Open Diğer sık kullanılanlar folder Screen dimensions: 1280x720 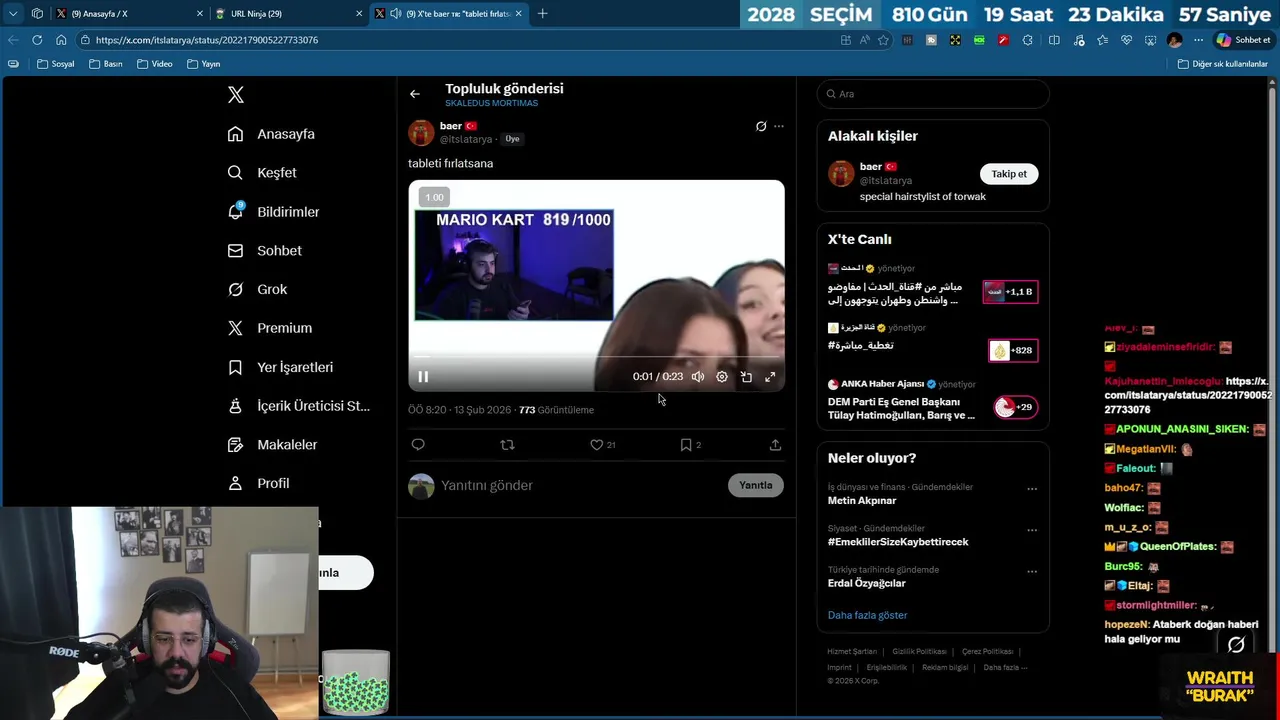(x=1222, y=64)
